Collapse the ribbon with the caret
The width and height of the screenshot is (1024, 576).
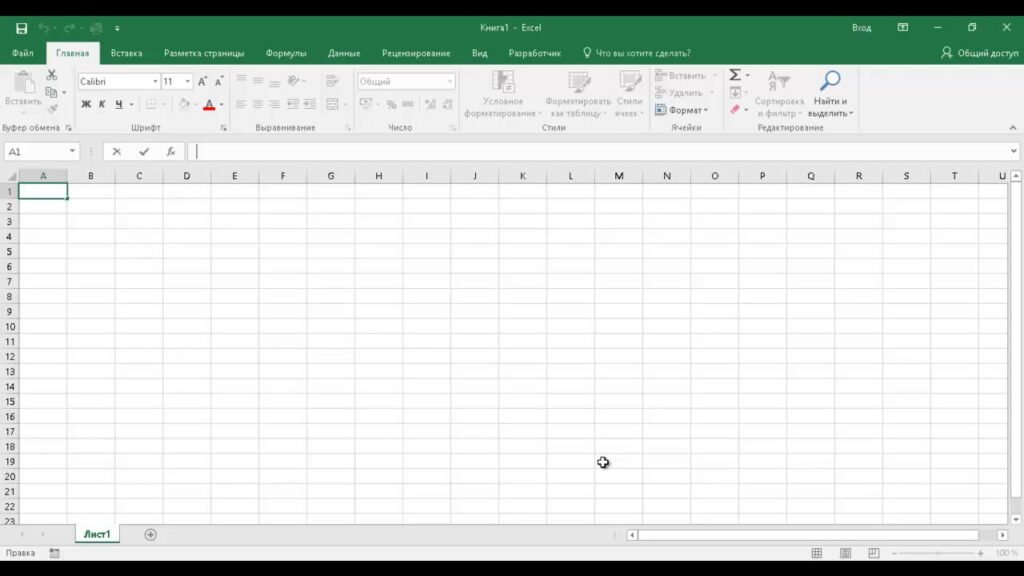tap(1013, 128)
